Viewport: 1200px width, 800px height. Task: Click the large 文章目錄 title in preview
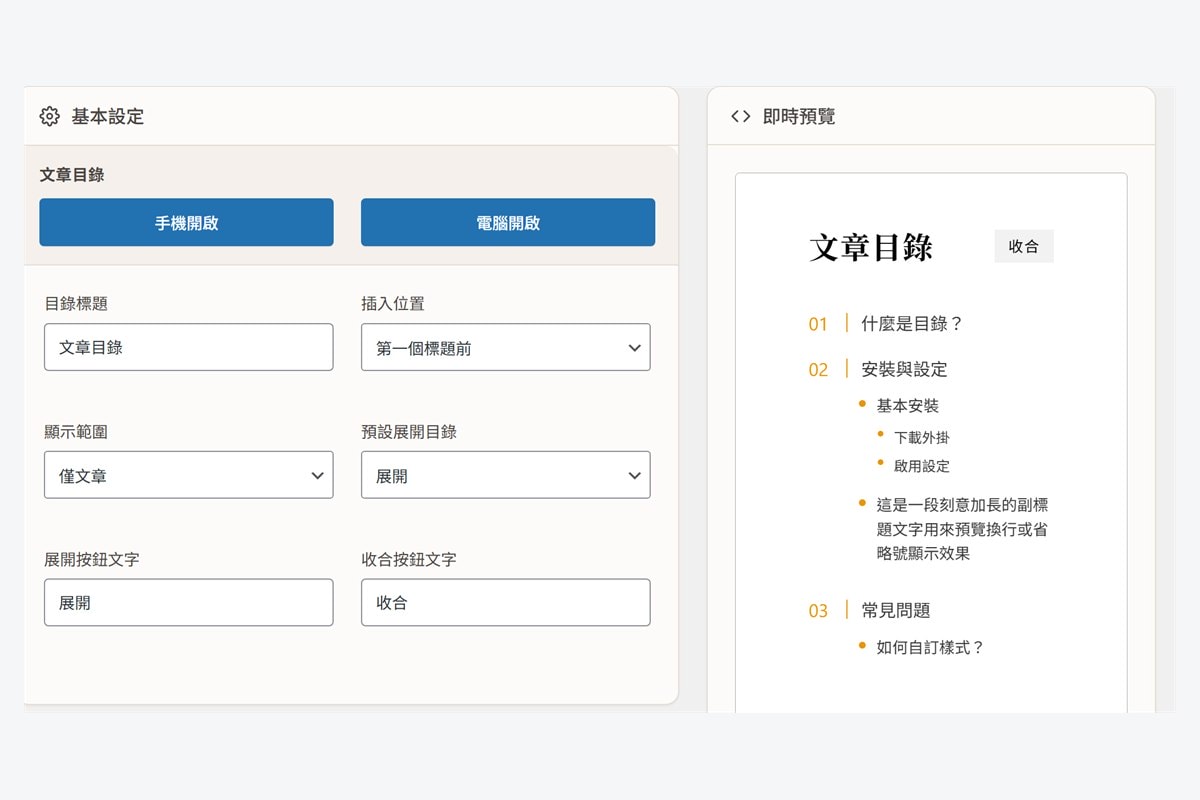[871, 247]
